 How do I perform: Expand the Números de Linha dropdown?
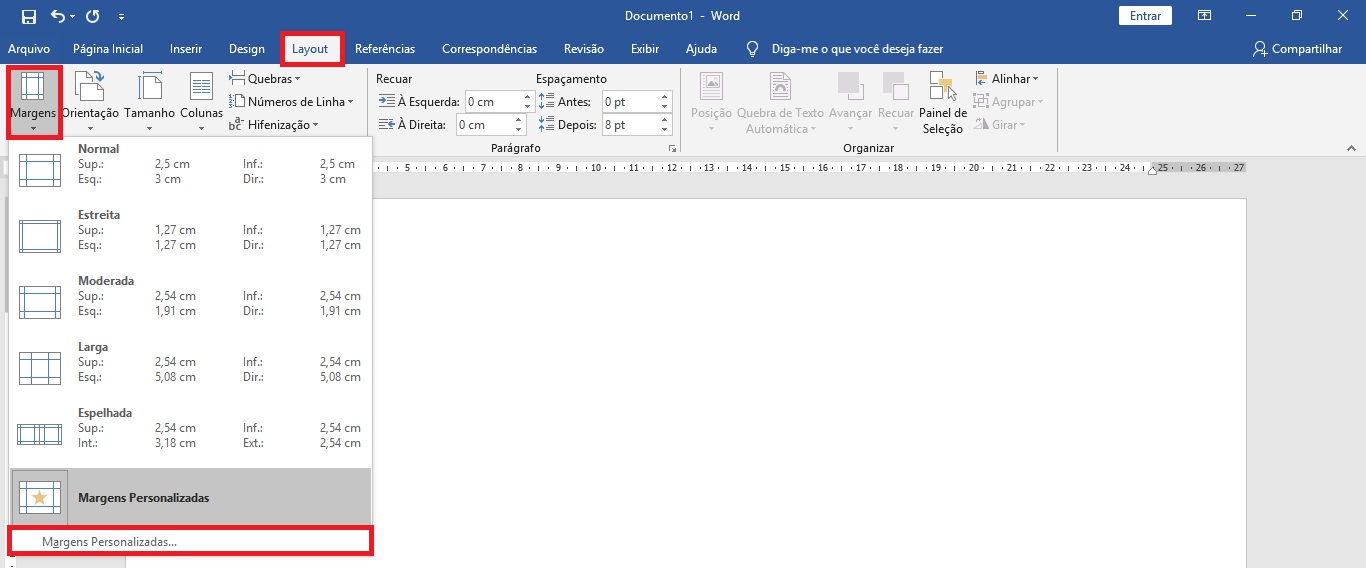click(291, 102)
